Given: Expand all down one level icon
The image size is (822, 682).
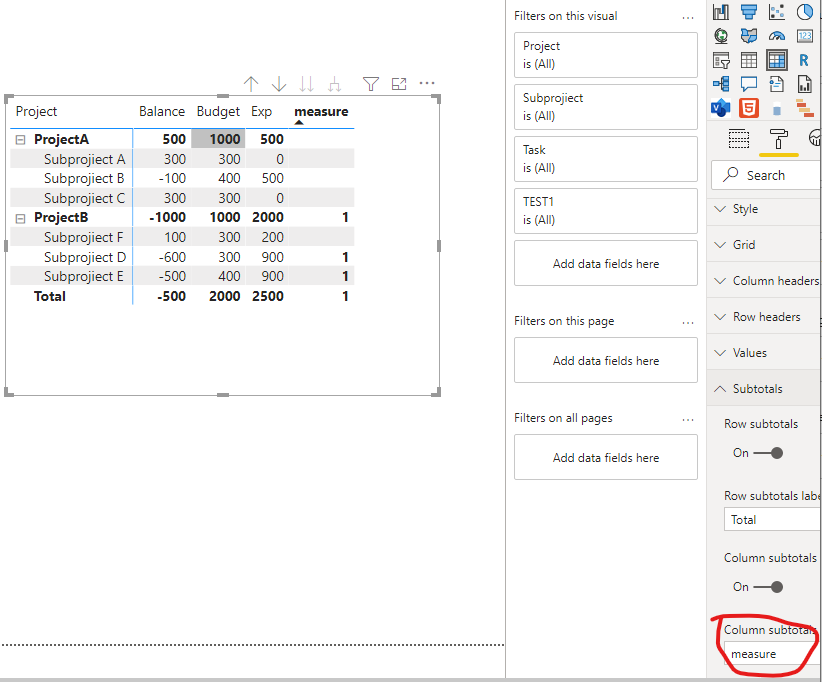Looking at the screenshot, I should [x=334, y=83].
